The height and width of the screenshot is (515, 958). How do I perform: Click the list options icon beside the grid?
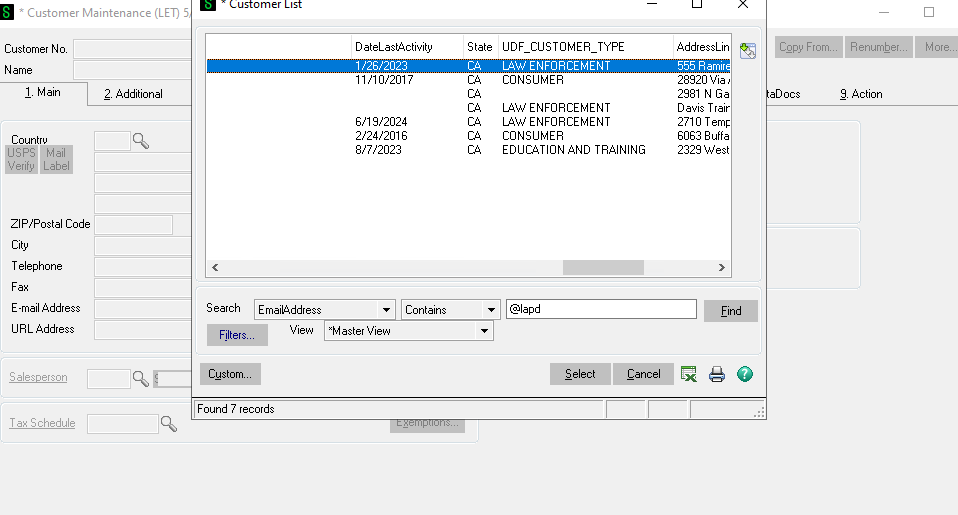747,51
